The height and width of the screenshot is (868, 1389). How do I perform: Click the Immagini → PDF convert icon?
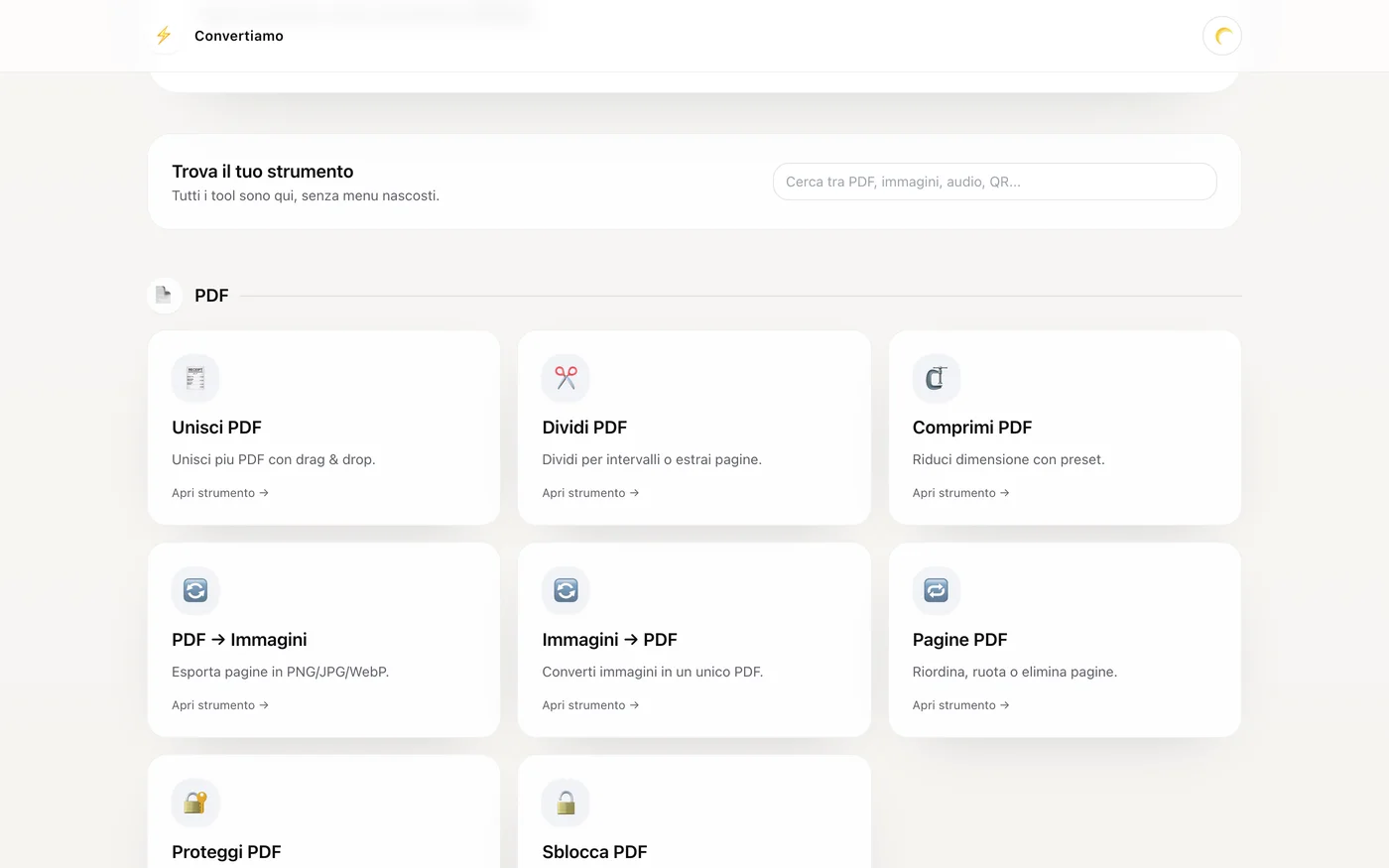click(x=566, y=590)
